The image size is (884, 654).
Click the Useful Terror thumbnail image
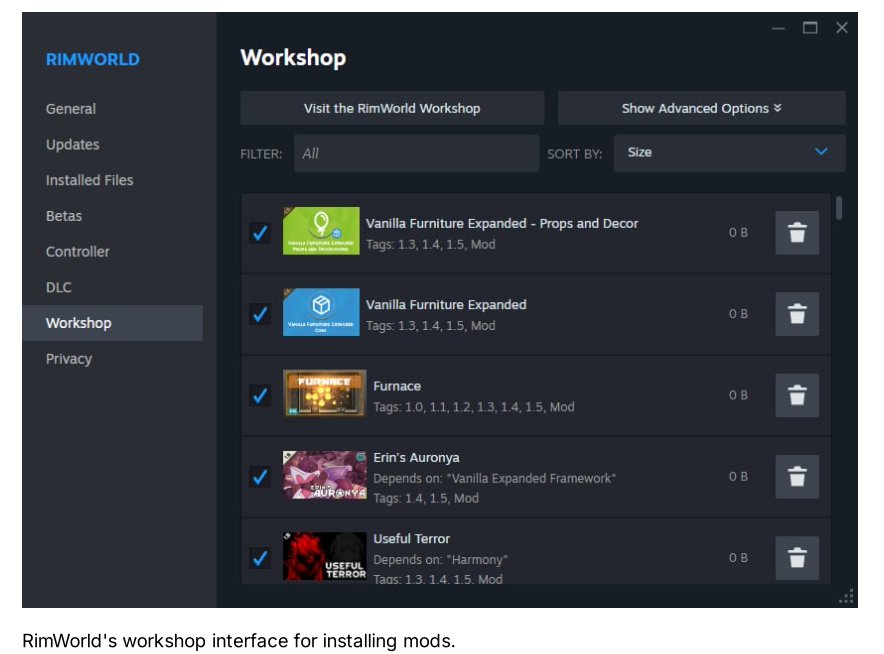point(324,556)
